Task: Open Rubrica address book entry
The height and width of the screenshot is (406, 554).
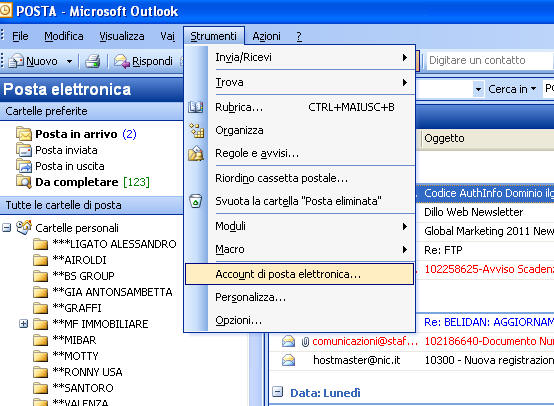Action: coord(300,107)
